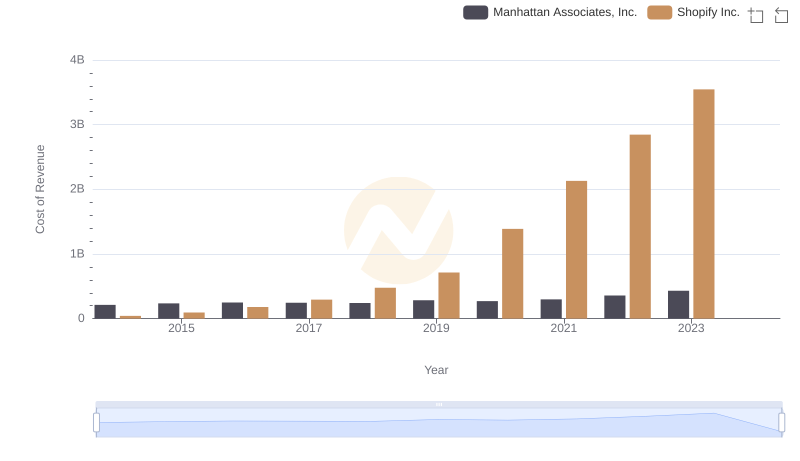Click the 2016 Manhattan Associates bar

pyautogui.click(x=232, y=311)
